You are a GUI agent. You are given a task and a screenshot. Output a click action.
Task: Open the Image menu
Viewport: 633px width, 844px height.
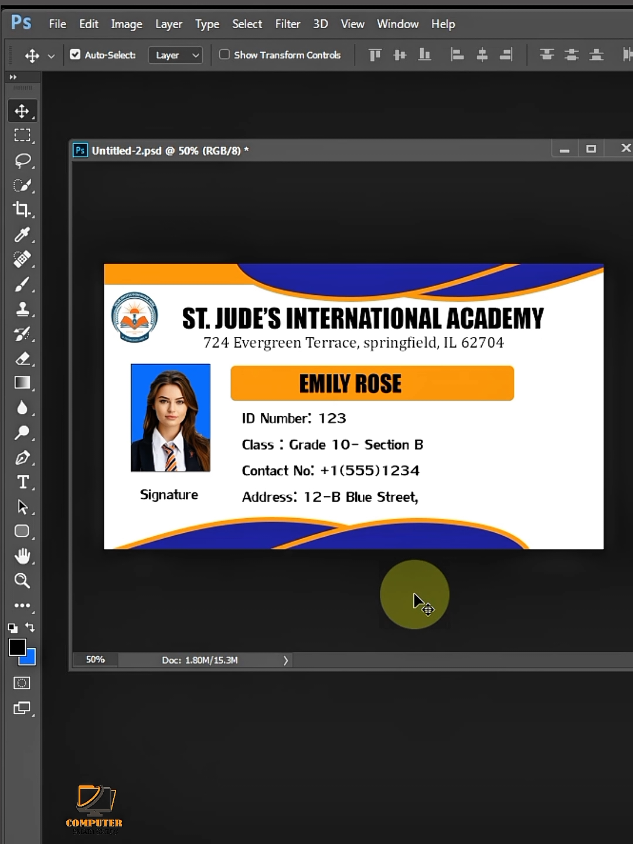(126, 24)
